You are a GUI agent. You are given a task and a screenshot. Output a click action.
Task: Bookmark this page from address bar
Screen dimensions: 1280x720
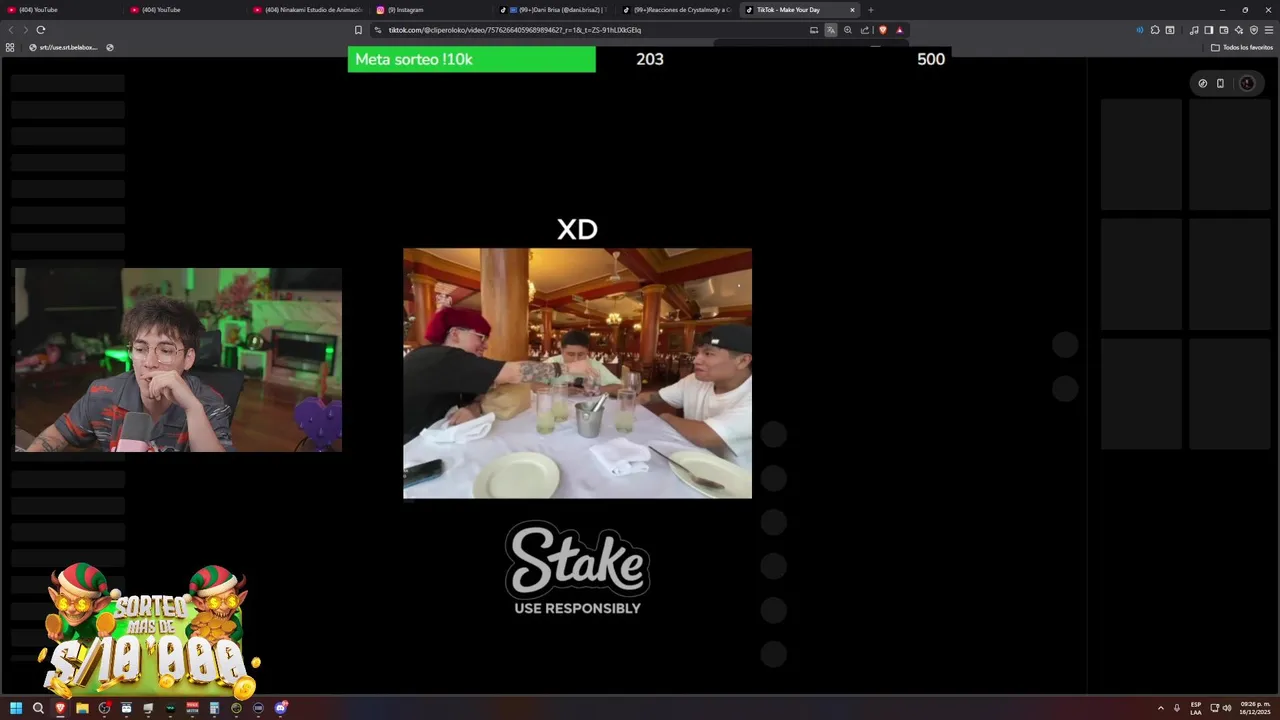click(358, 30)
